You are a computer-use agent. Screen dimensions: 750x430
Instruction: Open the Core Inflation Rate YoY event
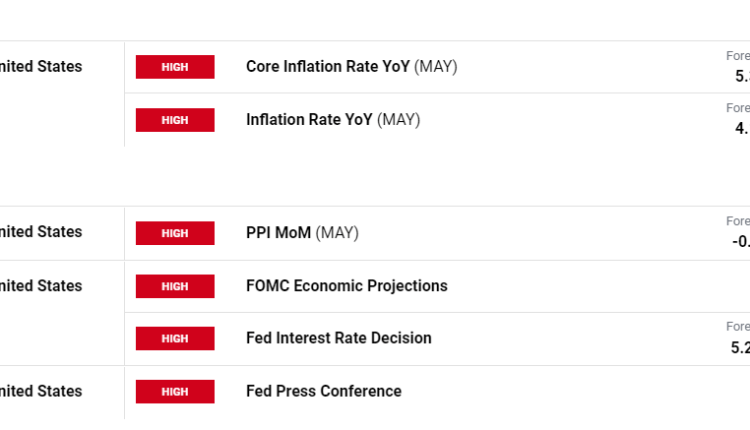click(x=351, y=67)
